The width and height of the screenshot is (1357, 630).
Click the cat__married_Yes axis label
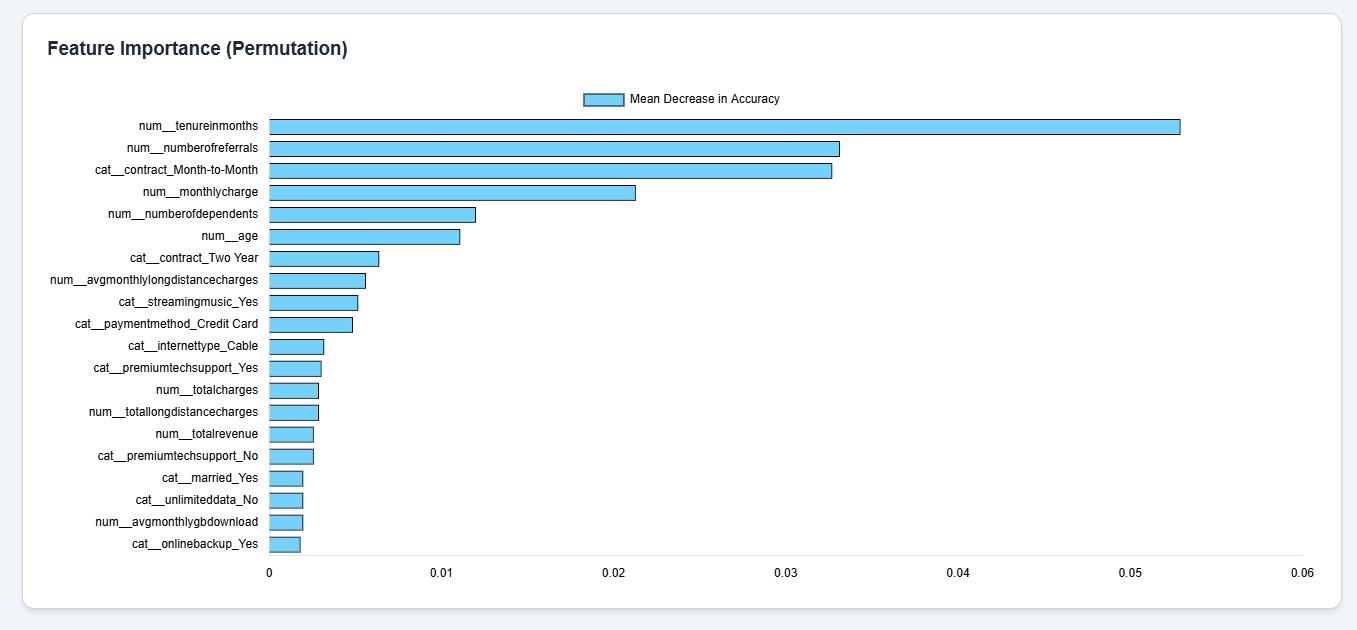(x=210, y=478)
